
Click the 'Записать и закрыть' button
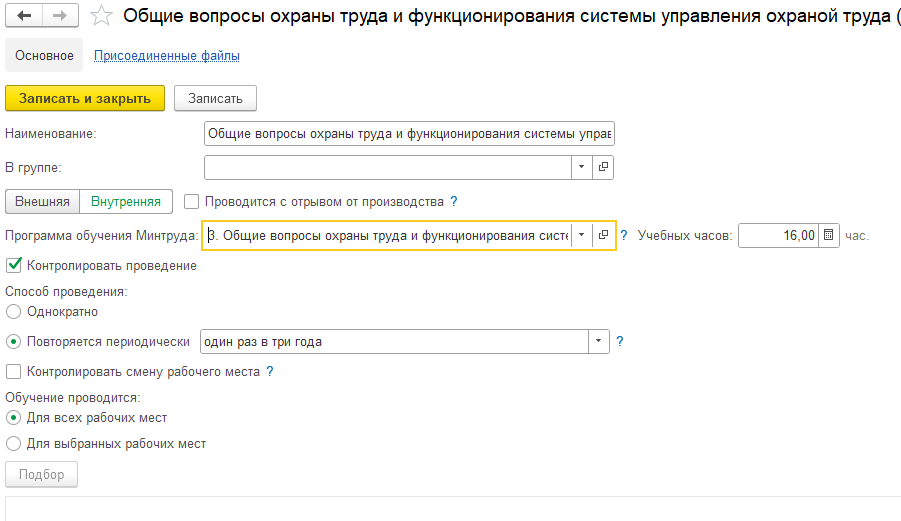point(85,98)
